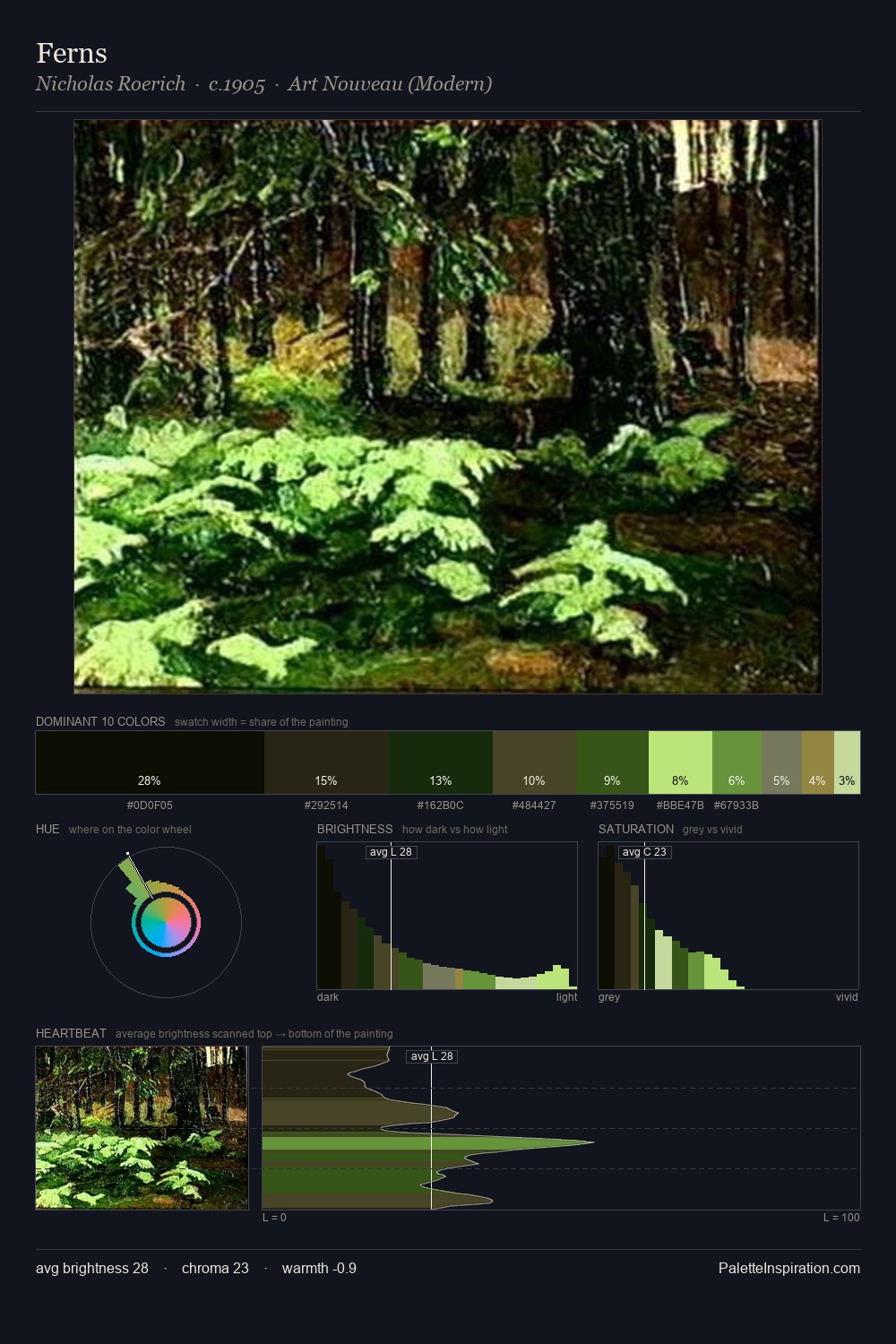The height and width of the screenshot is (1344, 896).
Task: Click the chroma 23 footer stat
Action: [215, 1268]
